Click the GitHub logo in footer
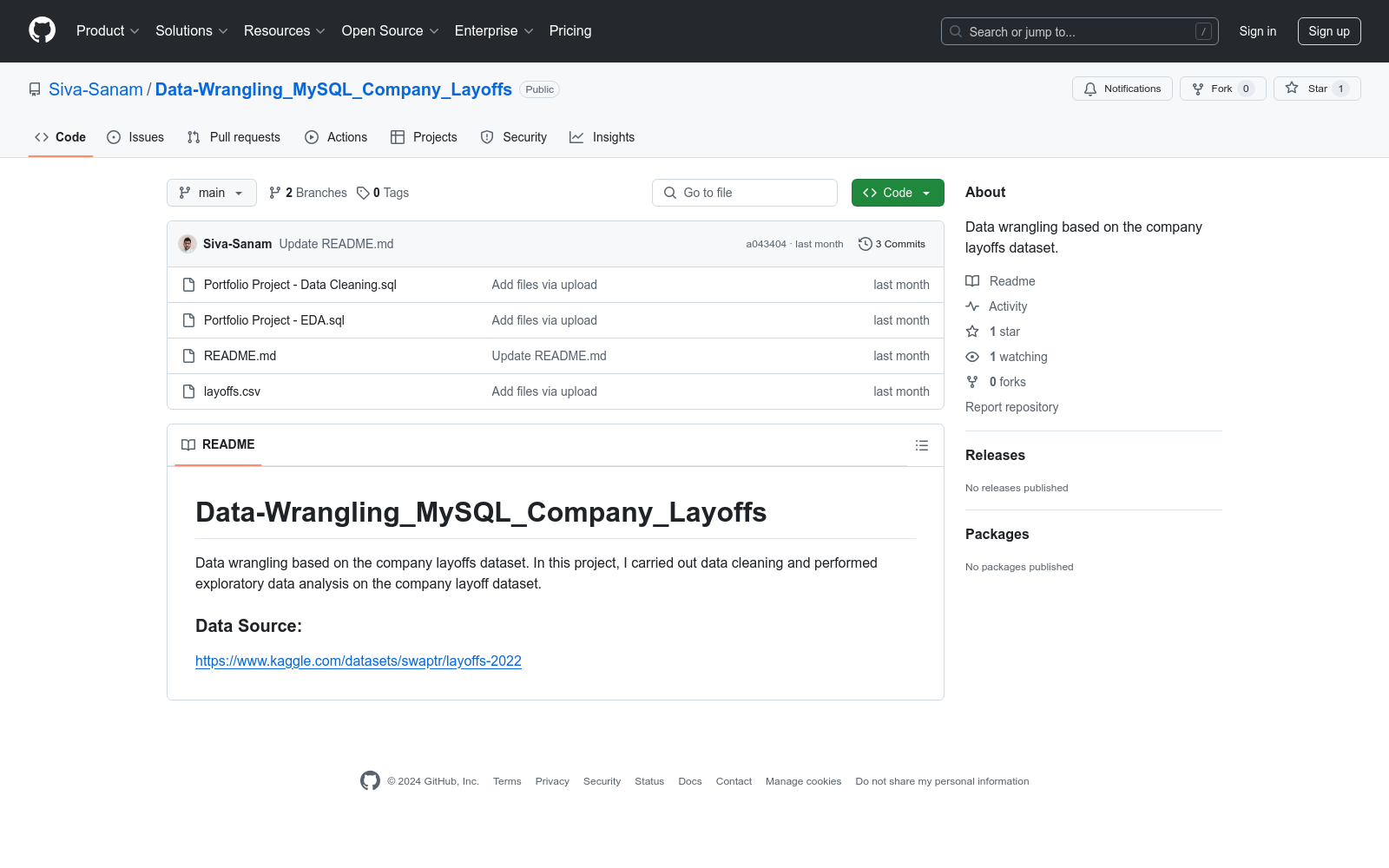Viewport: 1389px width, 868px height. click(370, 781)
